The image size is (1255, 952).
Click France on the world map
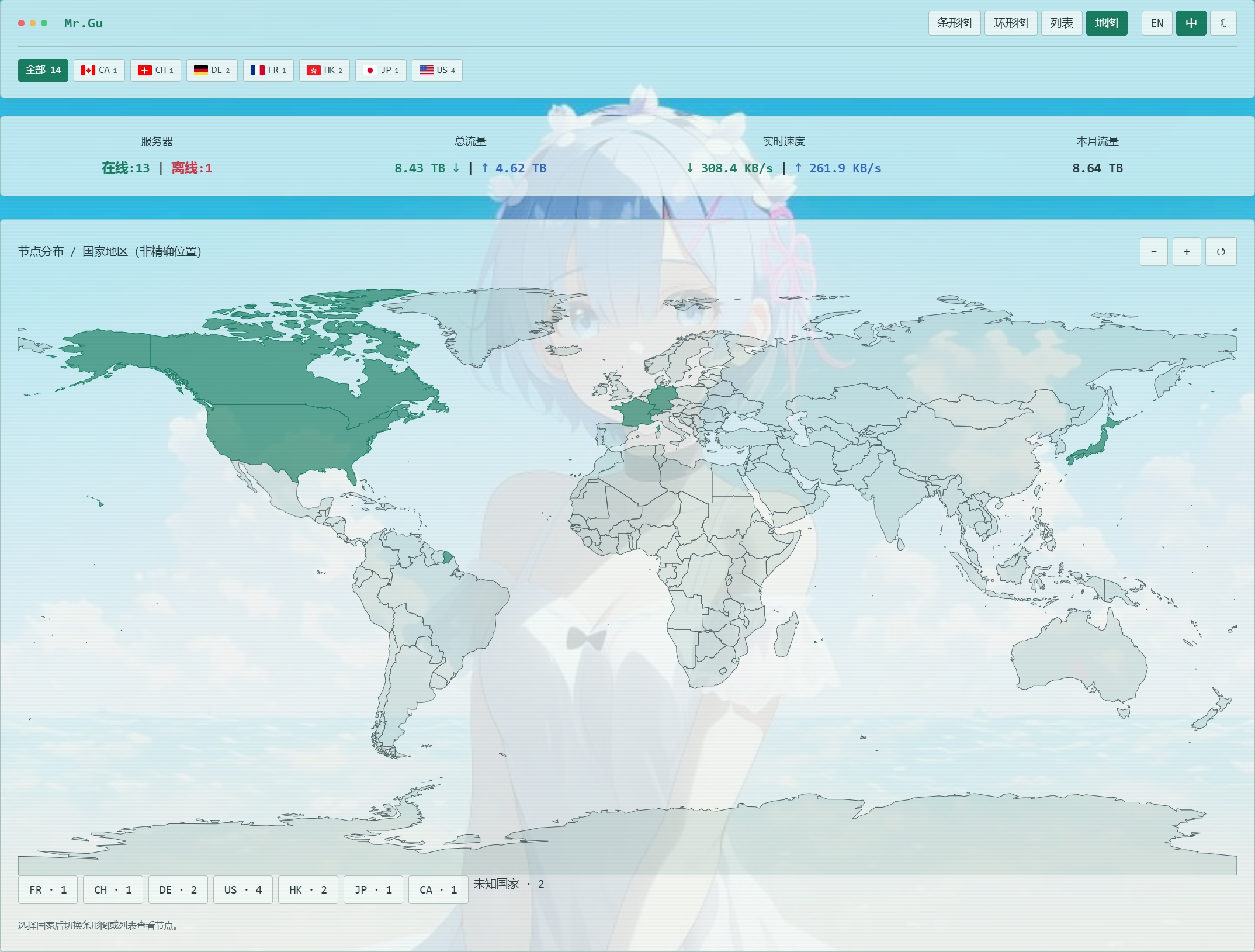(x=634, y=413)
